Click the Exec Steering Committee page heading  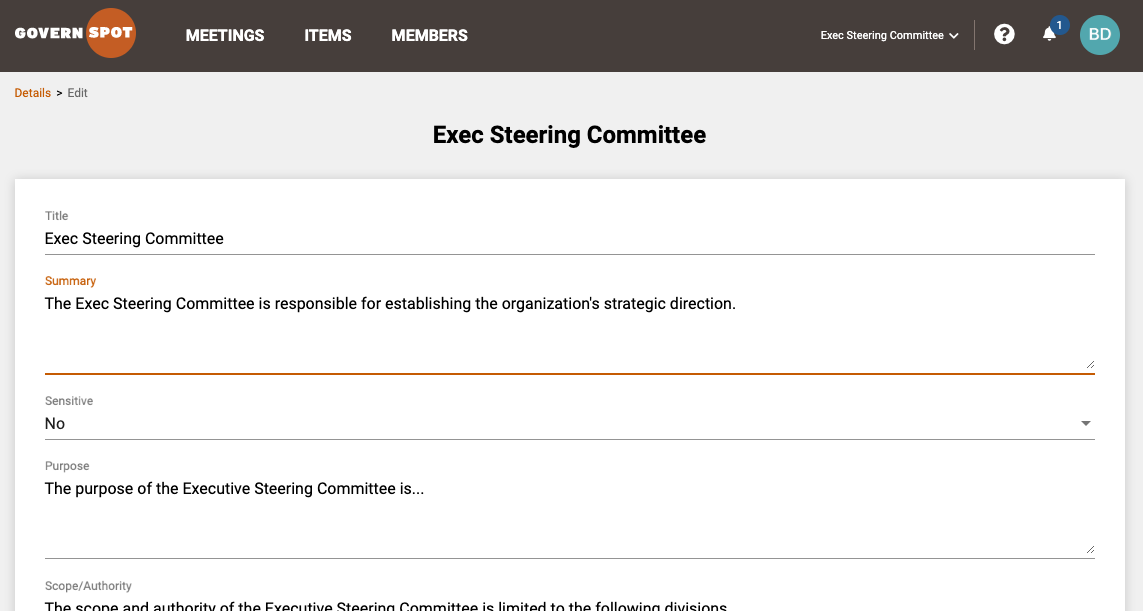click(x=569, y=135)
